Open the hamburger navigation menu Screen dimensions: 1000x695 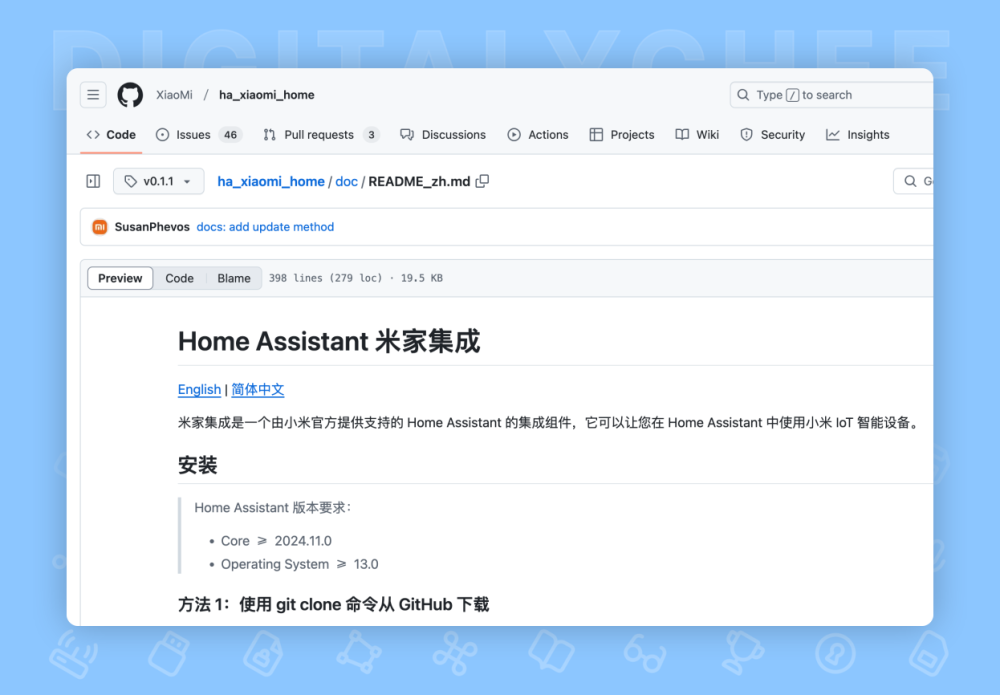point(93,95)
